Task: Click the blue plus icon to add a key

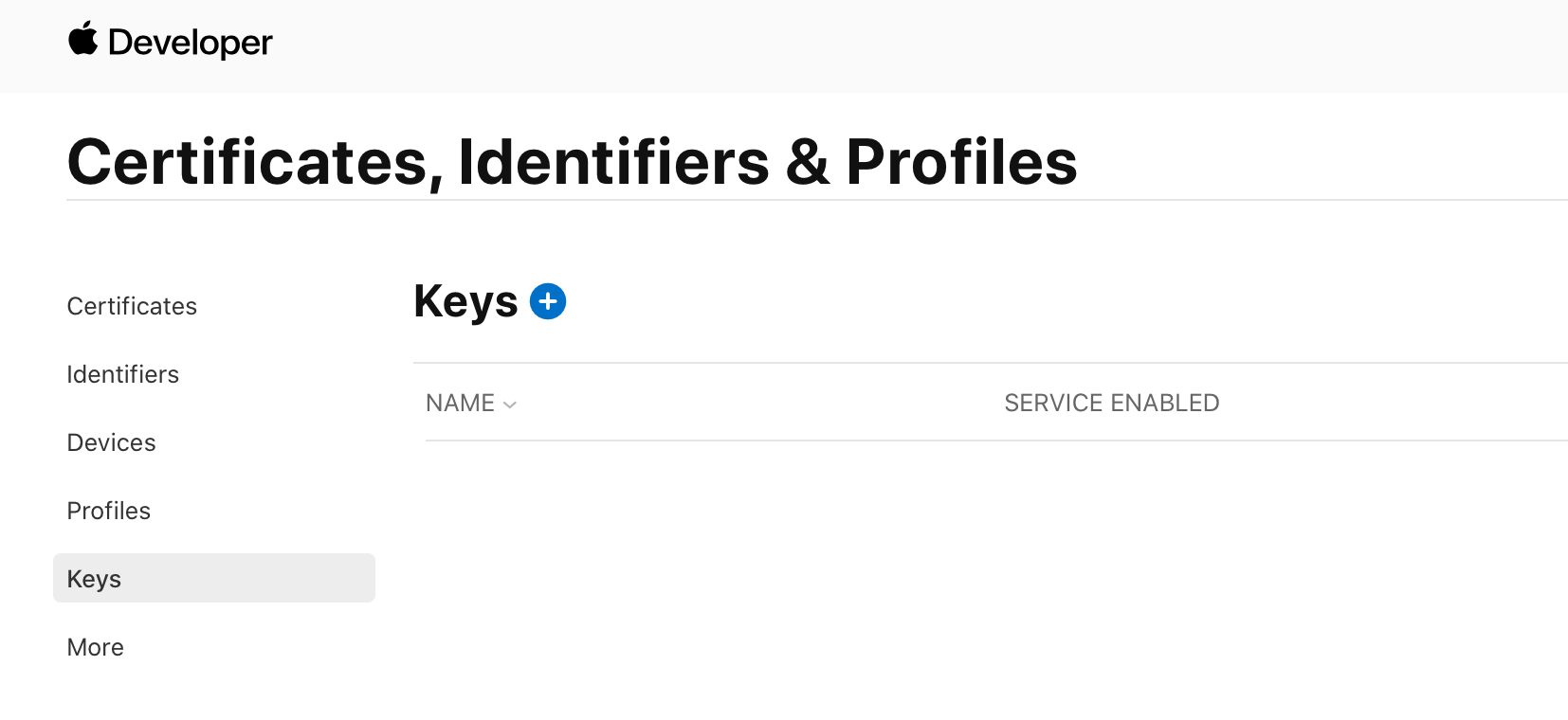Action: pyautogui.click(x=548, y=301)
